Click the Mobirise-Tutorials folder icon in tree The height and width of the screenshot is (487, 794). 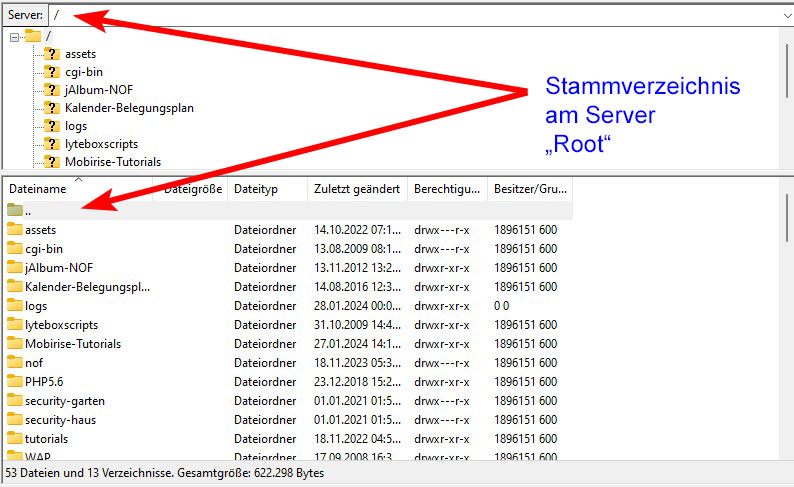(x=52, y=162)
